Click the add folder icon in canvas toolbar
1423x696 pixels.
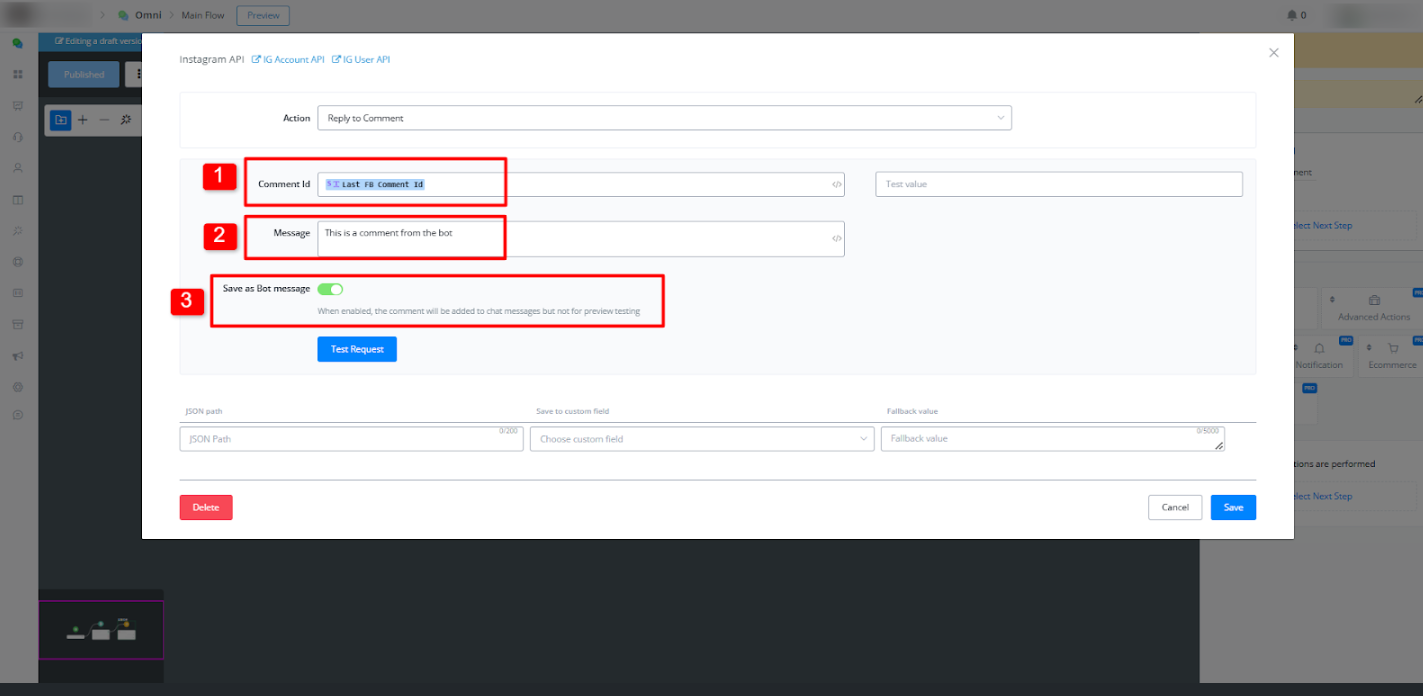(61, 120)
